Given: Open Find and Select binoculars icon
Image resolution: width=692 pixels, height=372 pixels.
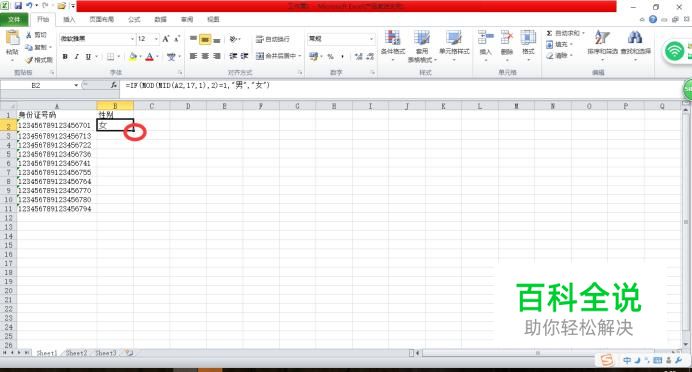Looking at the screenshot, I should [635, 38].
